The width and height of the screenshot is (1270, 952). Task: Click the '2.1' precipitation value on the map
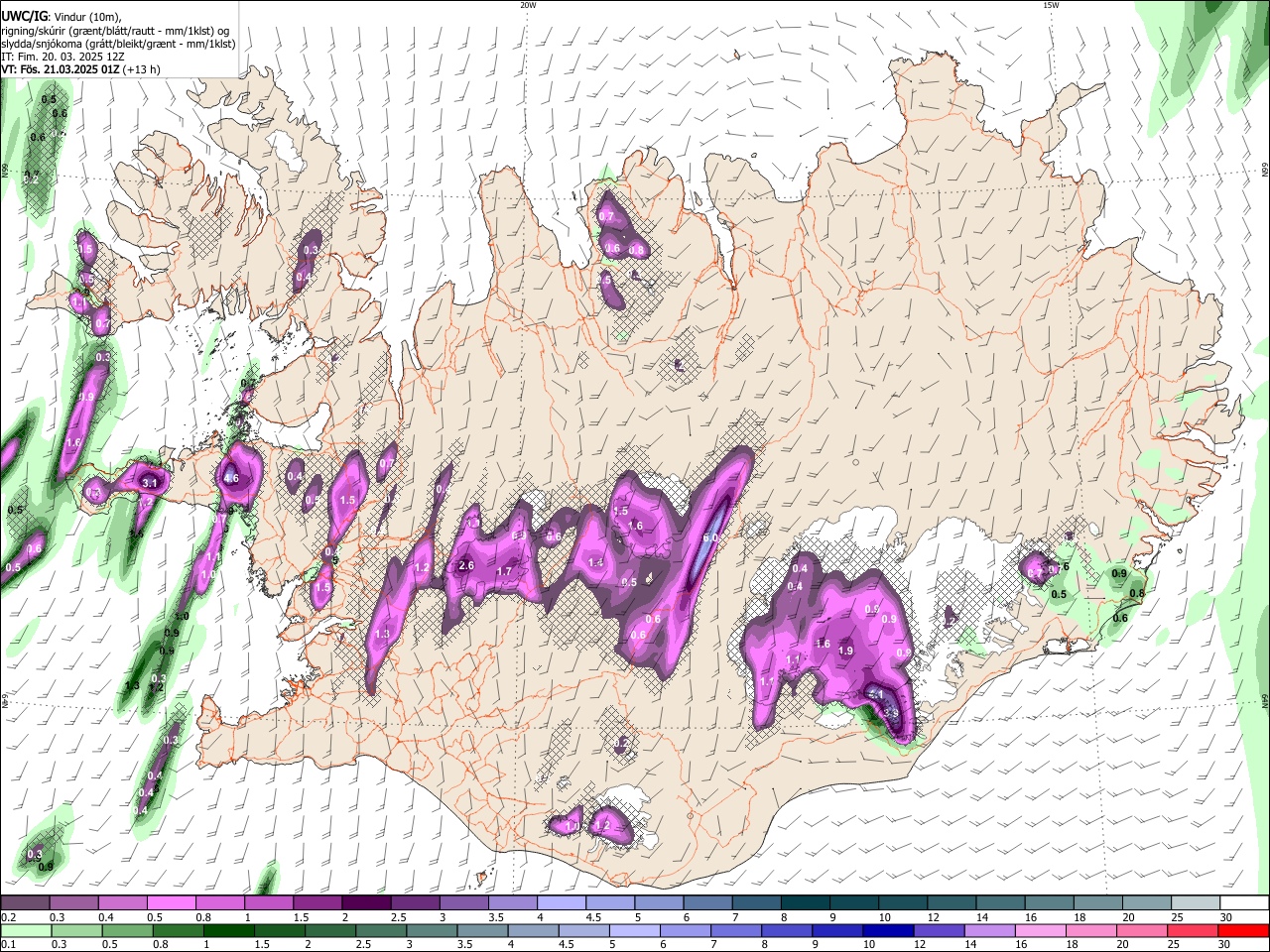pos(875,695)
